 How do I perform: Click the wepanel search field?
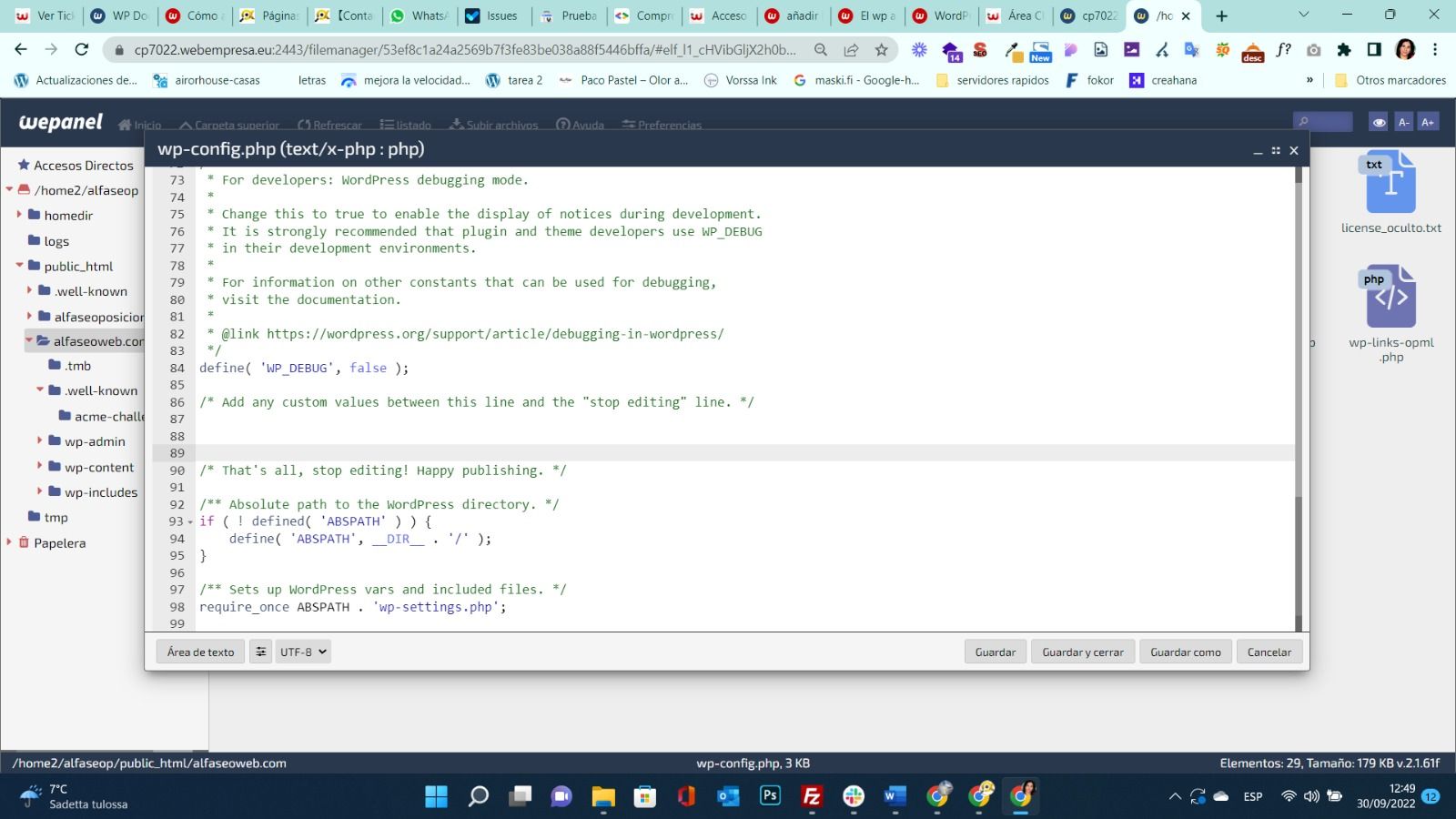point(1323,122)
